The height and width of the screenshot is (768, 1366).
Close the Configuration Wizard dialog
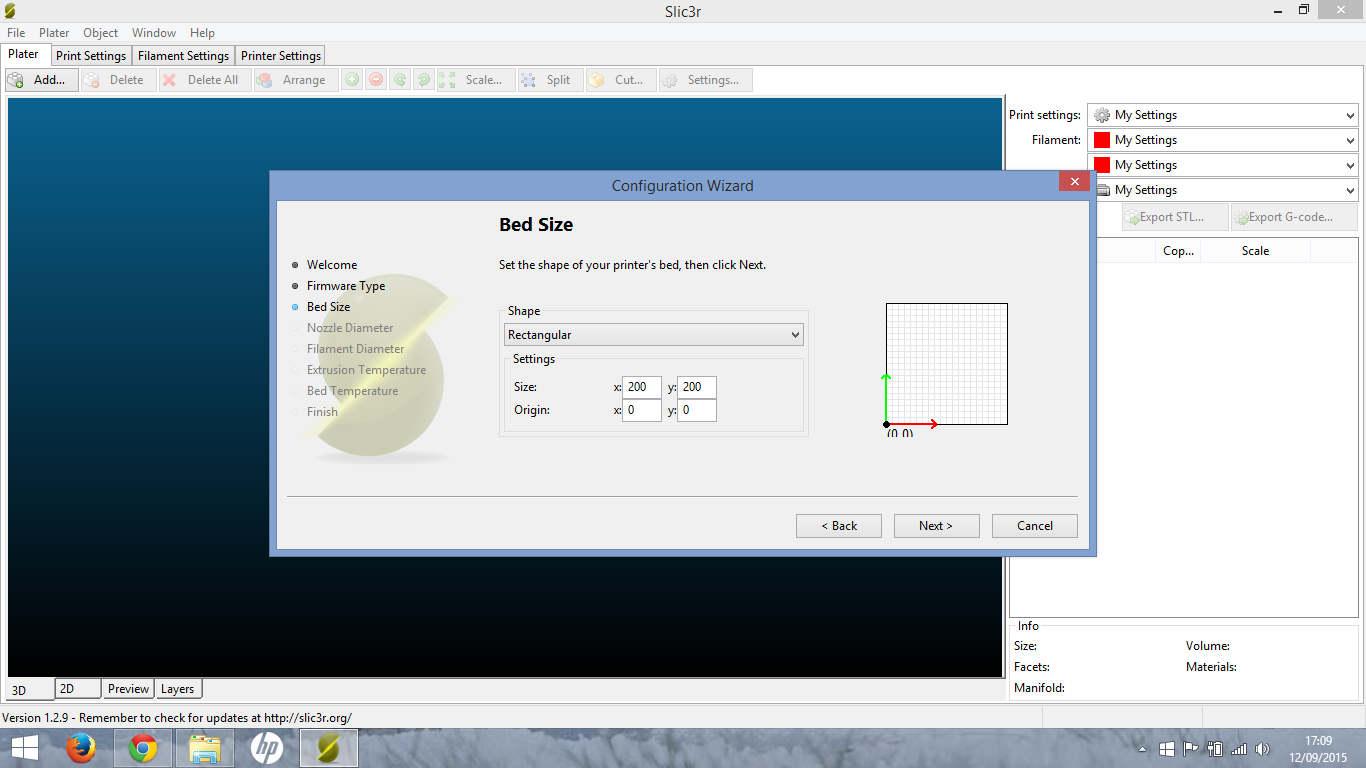pyautogui.click(x=1074, y=182)
